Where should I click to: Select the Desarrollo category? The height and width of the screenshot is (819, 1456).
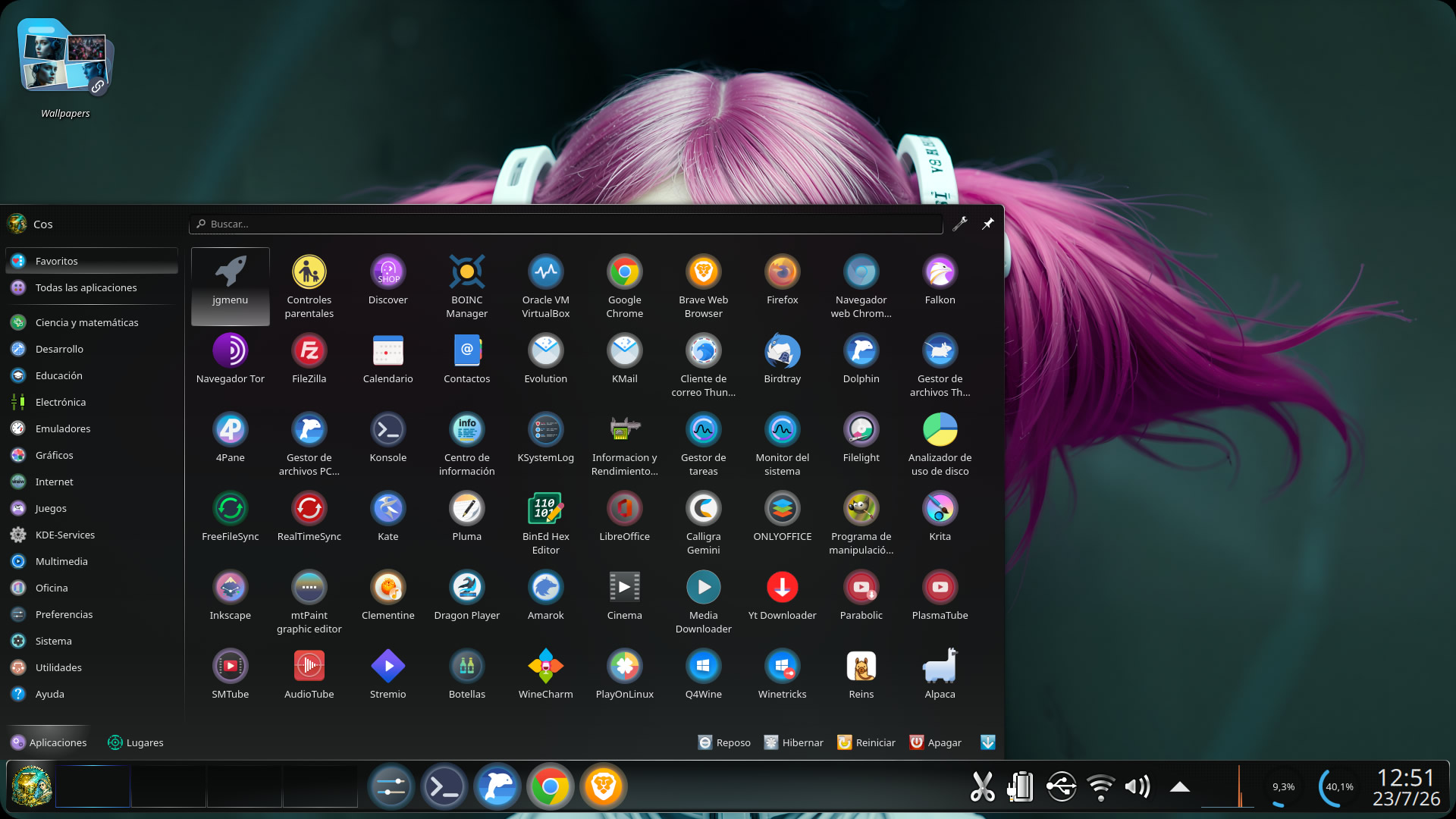tap(93, 349)
